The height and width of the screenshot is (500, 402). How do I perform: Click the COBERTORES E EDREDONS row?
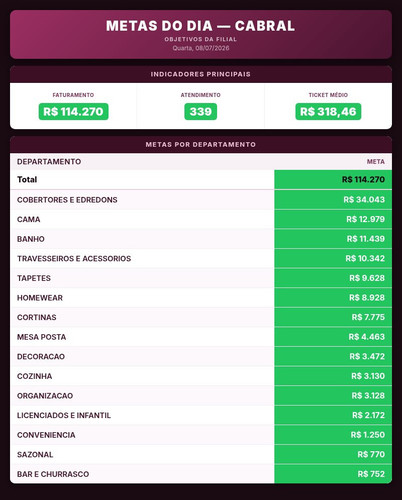point(201,200)
